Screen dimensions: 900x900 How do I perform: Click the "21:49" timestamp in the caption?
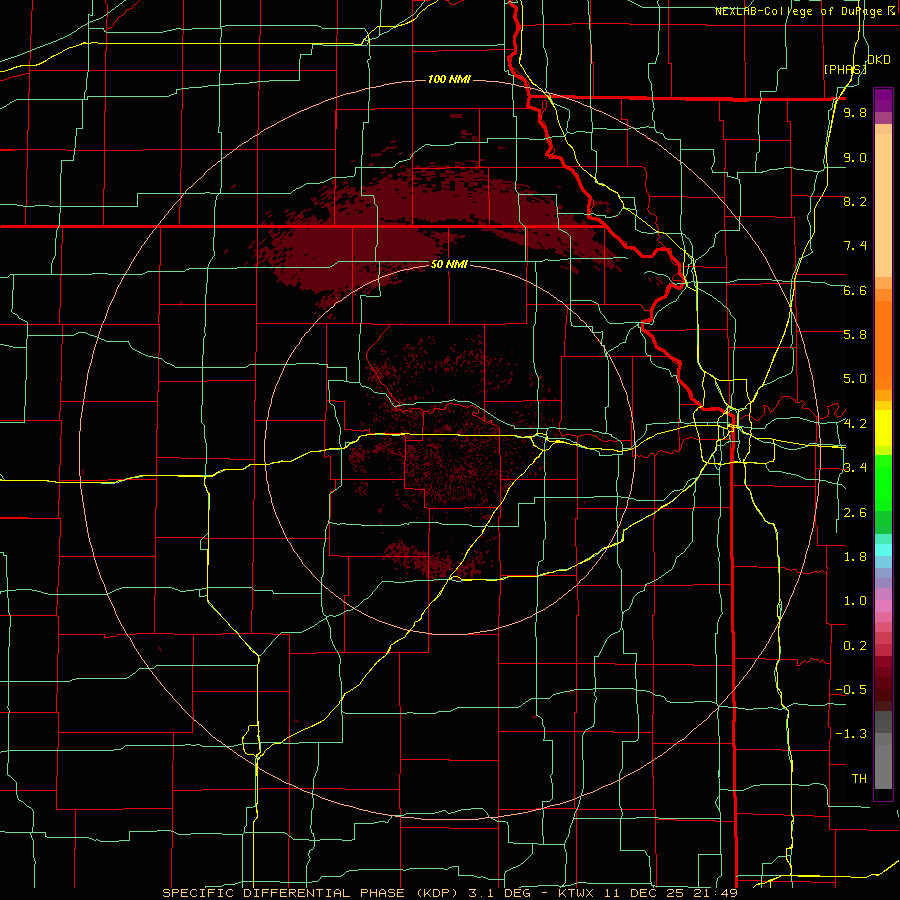pos(716,893)
